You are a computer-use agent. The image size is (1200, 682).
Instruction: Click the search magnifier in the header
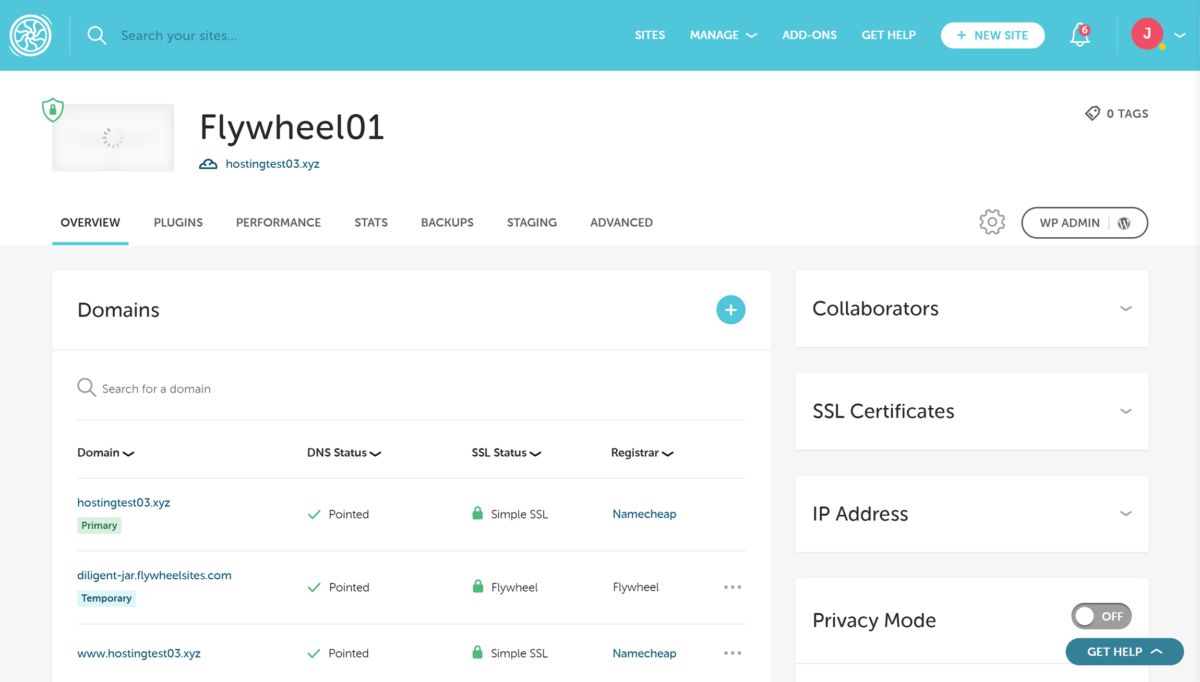click(x=96, y=35)
